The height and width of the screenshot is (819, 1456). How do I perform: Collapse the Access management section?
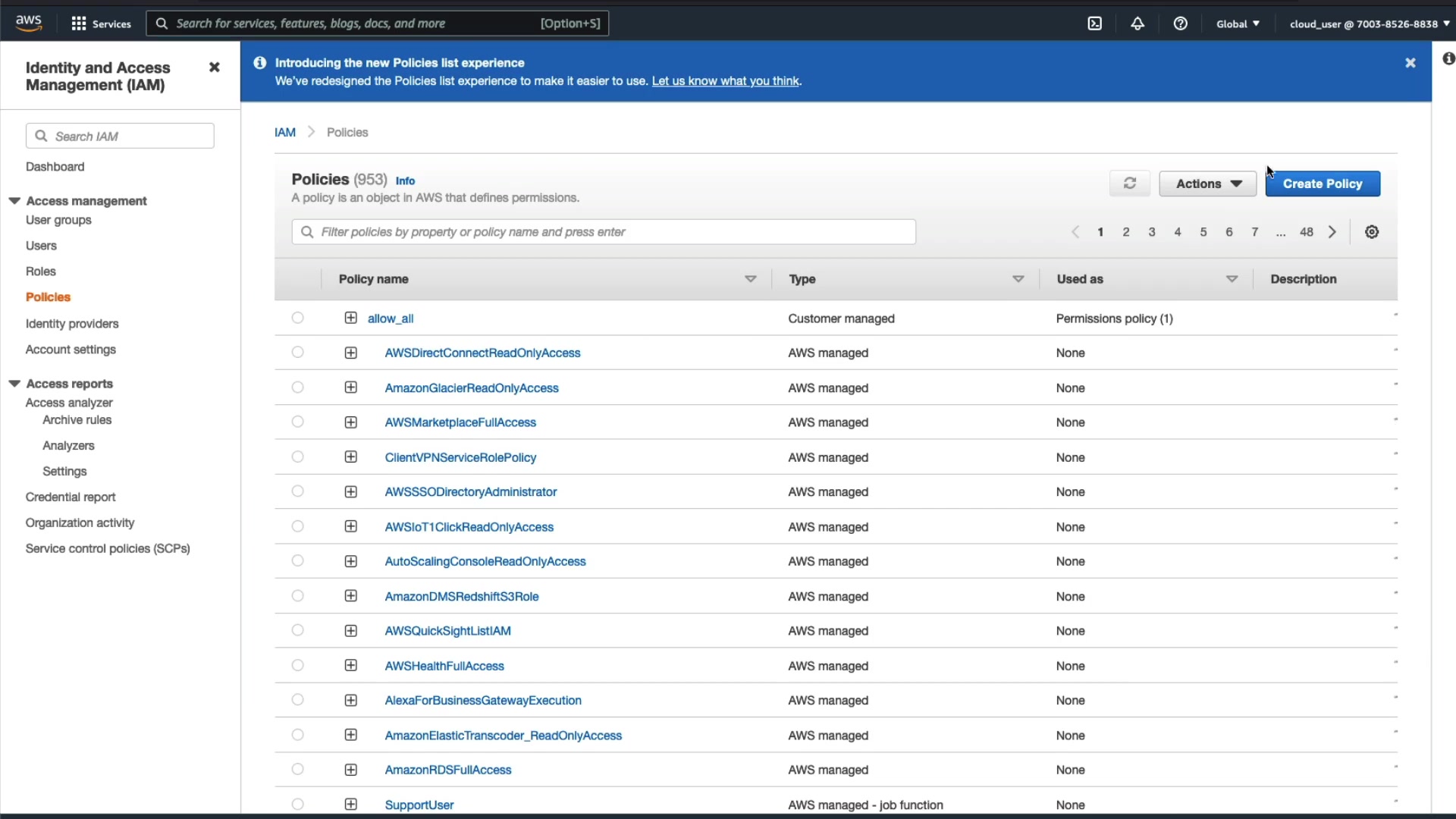pyautogui.click(x=14, y=201)
